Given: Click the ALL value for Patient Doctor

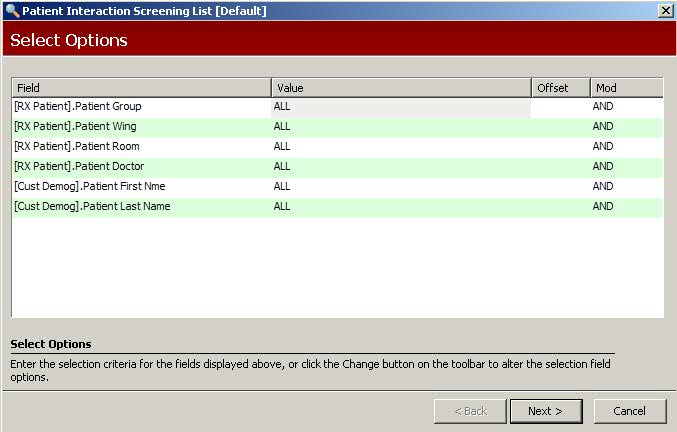Looking at the screenshot, I should (x=282, y=166).
